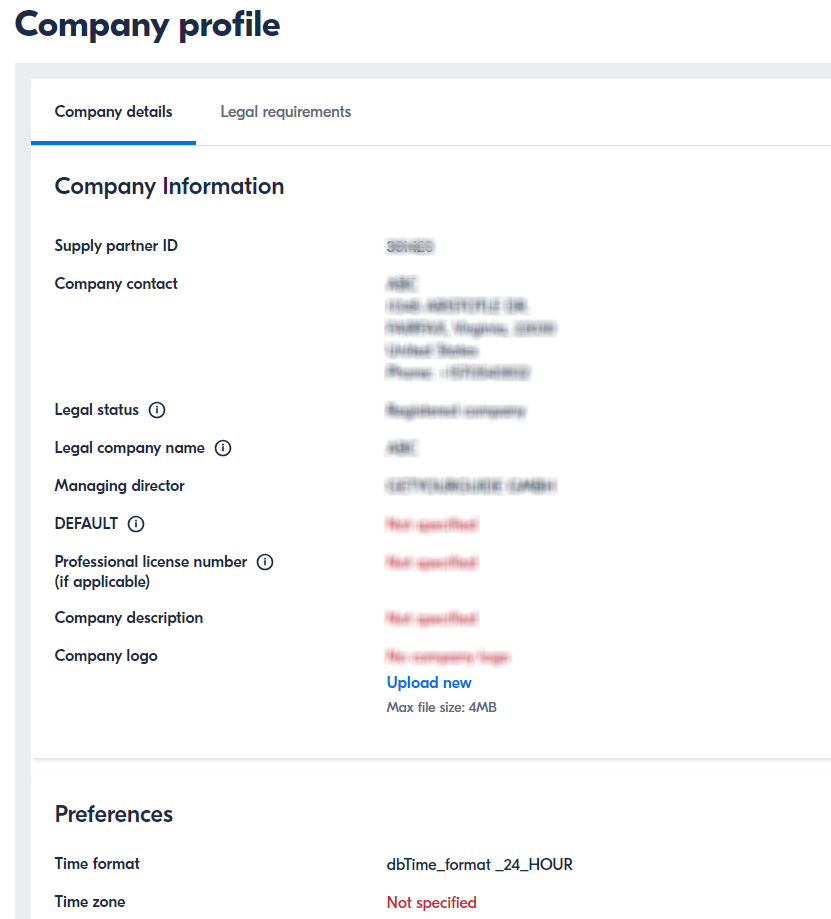Click the Company profile page title
Image resolution: width=831 pixels, height=919 pixels.
coord(146,25)
